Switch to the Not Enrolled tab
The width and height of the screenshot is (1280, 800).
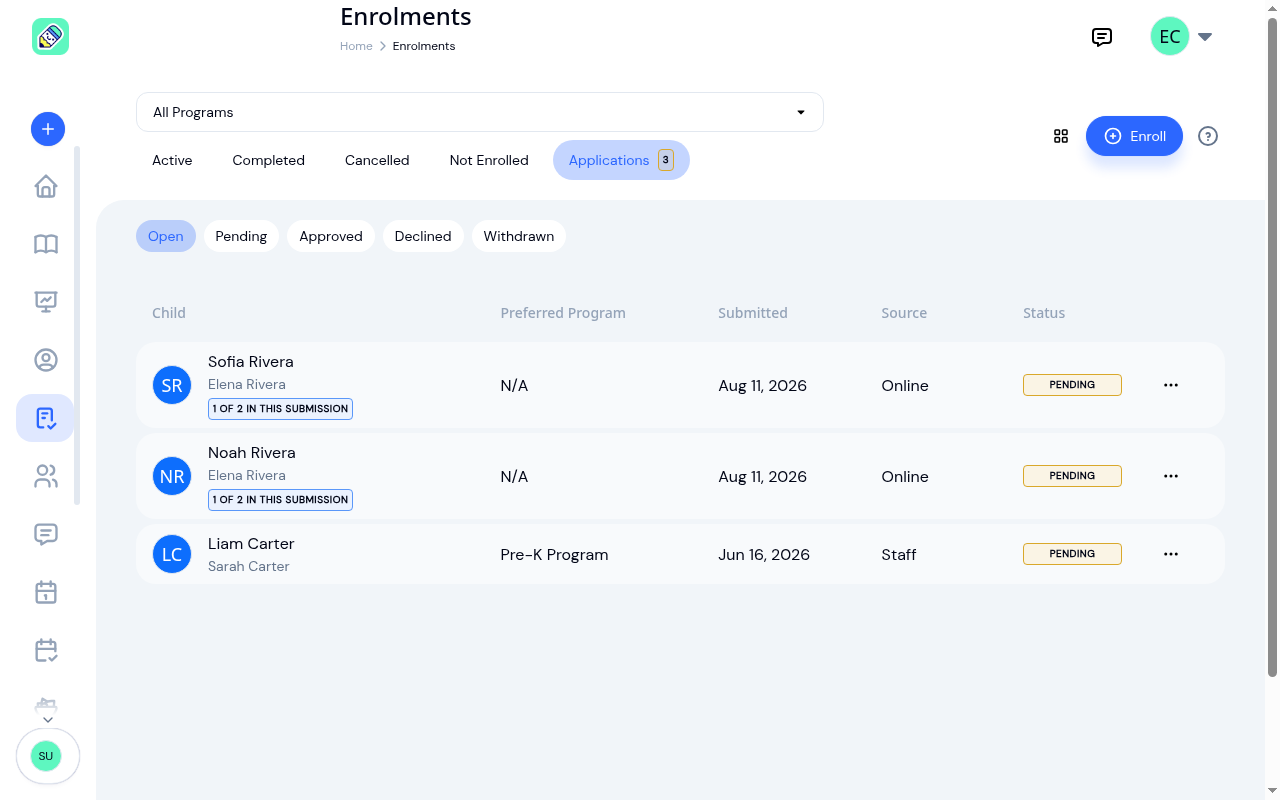[489, 160]
